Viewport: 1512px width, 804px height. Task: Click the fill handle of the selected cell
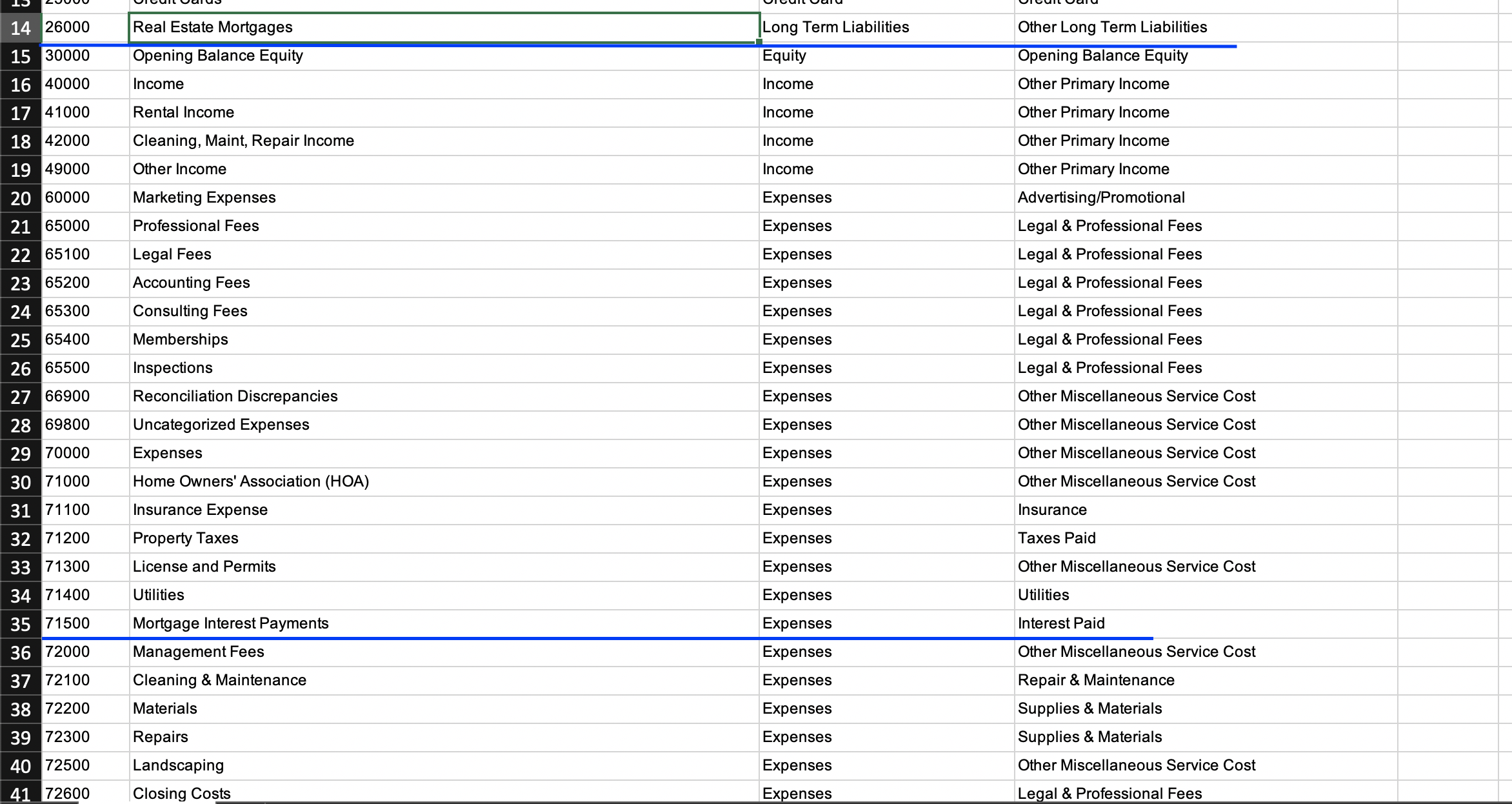click(759, 42)
